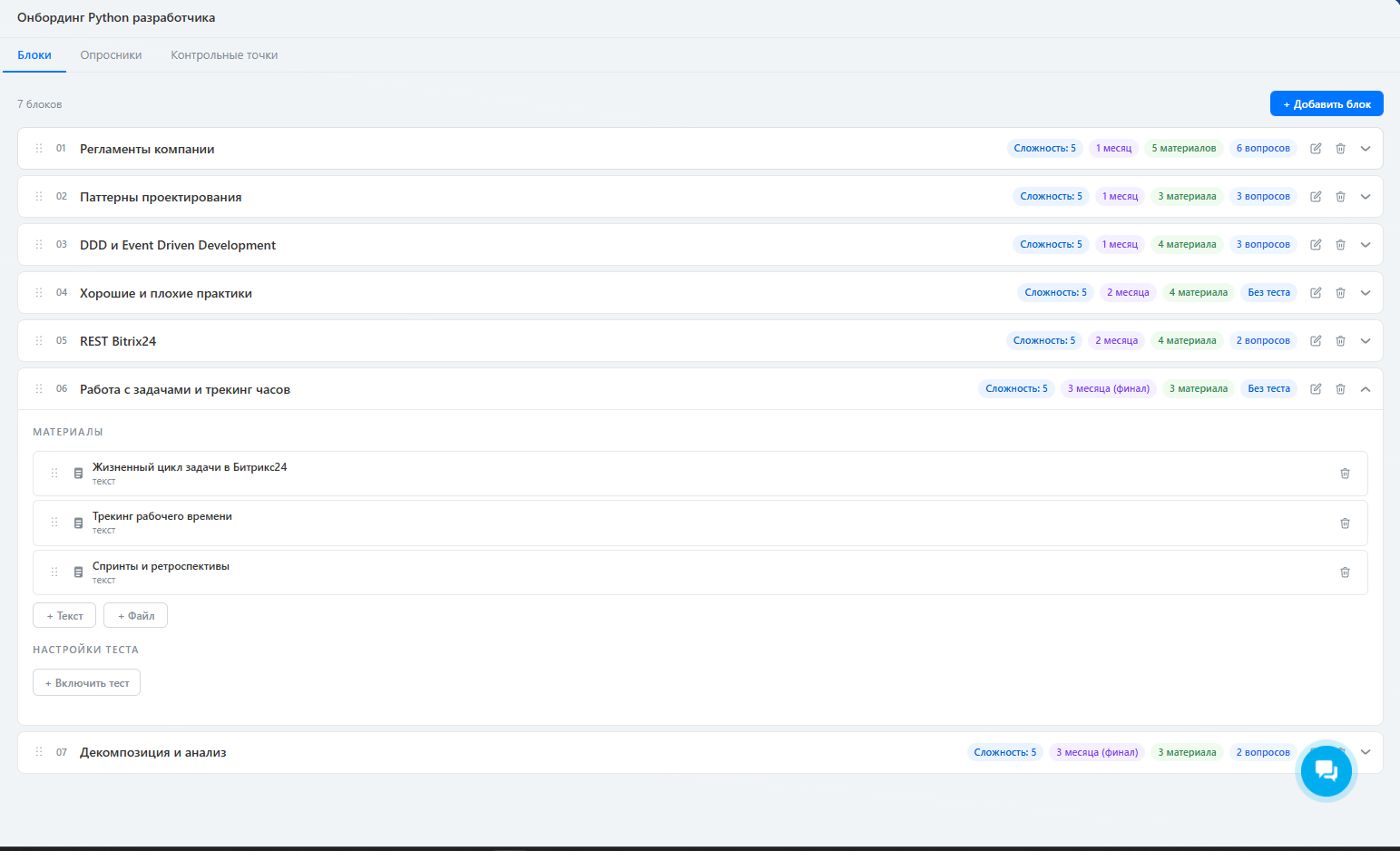Click edit icon for REST Bitrix24 block
Screen dimensions: 1400x851
pos(1316,341)
